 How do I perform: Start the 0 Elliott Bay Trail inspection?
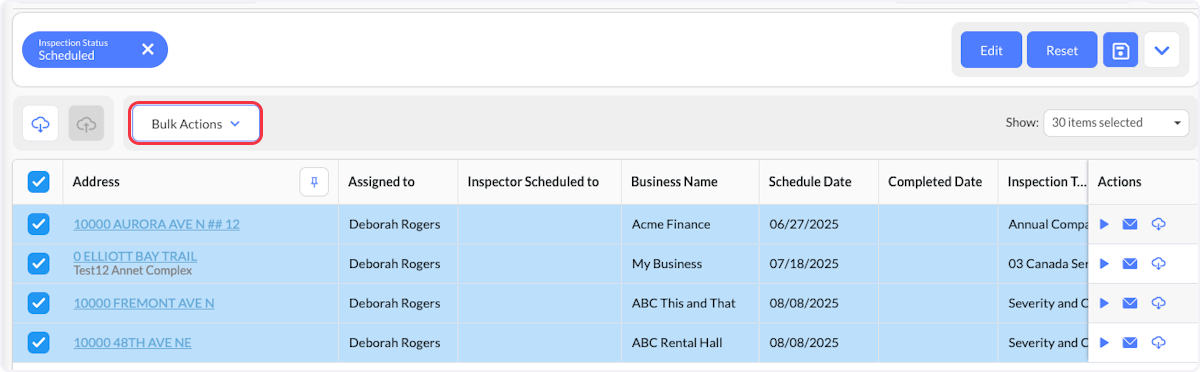1104,264
